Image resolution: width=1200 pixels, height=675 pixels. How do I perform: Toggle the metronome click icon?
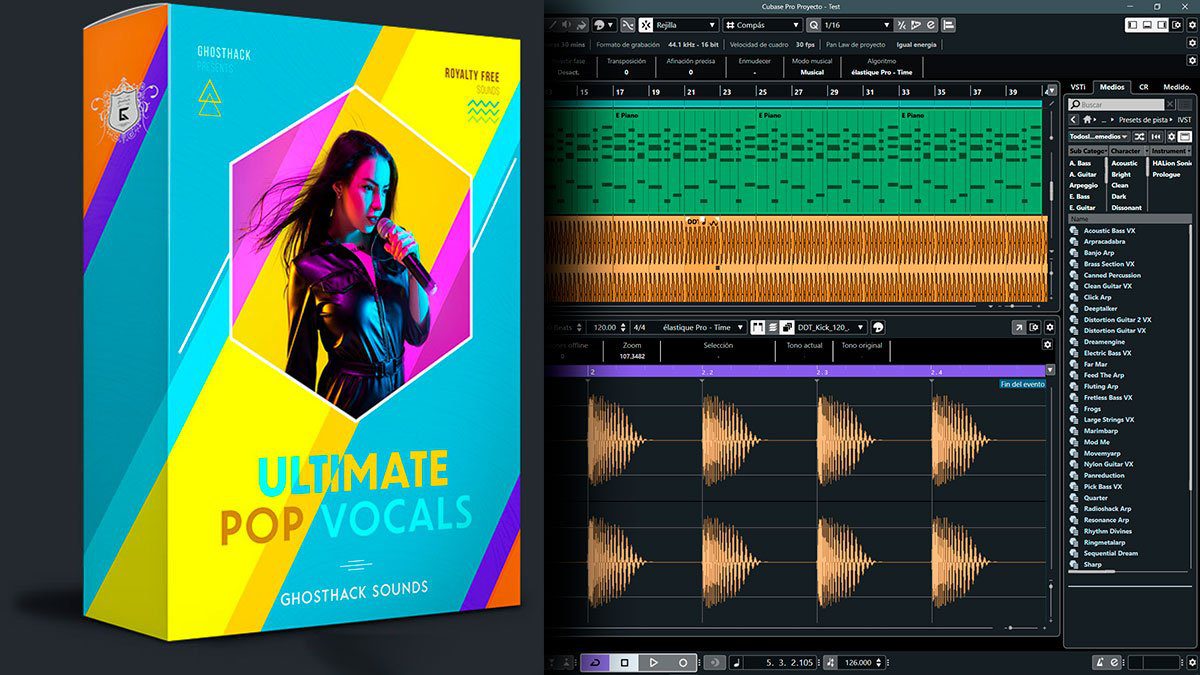(x=1100, y=662)
